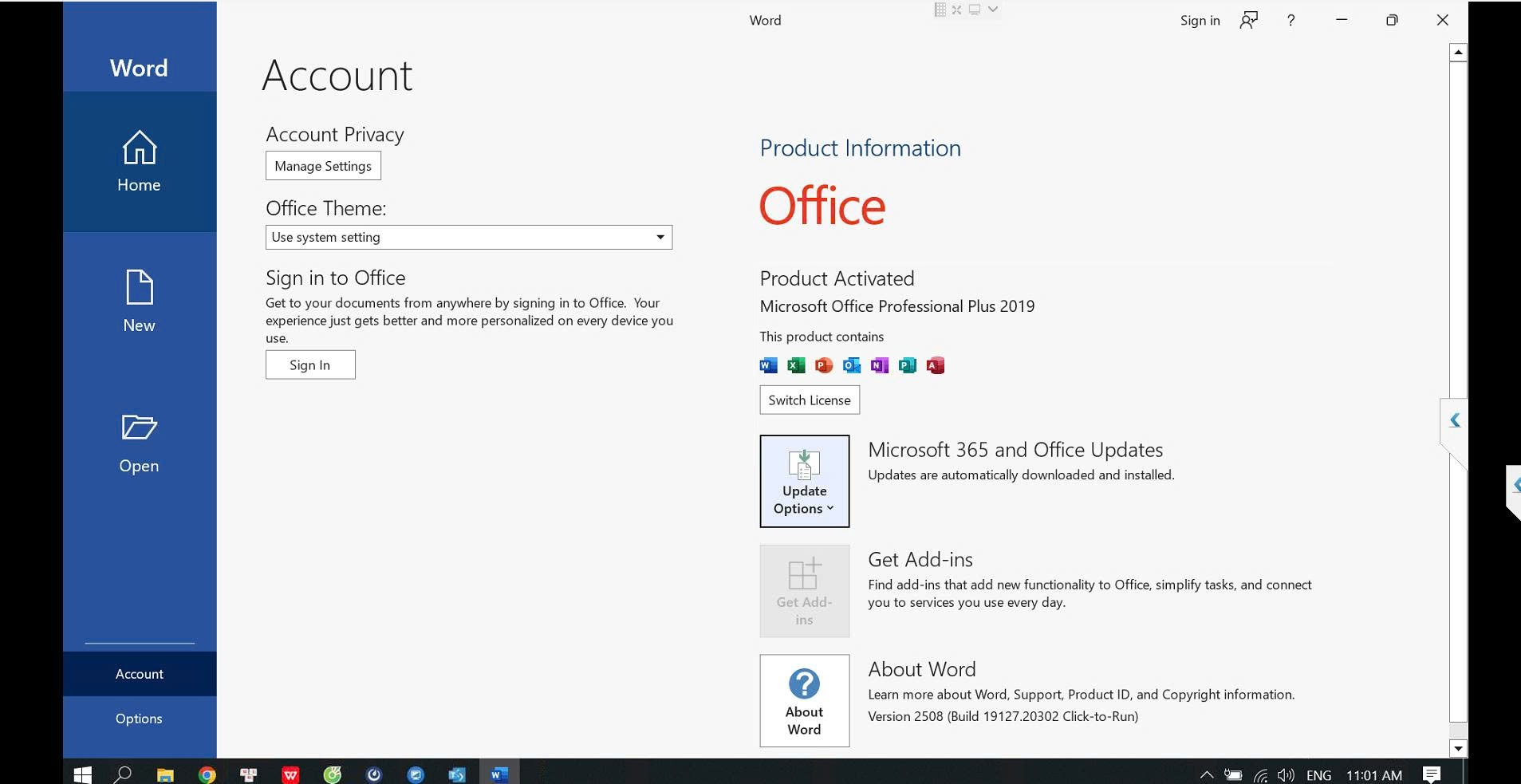This screenshot has width=1521, height=784.
Task: Click the OneNote product icon
Action: tap(880, 365)
